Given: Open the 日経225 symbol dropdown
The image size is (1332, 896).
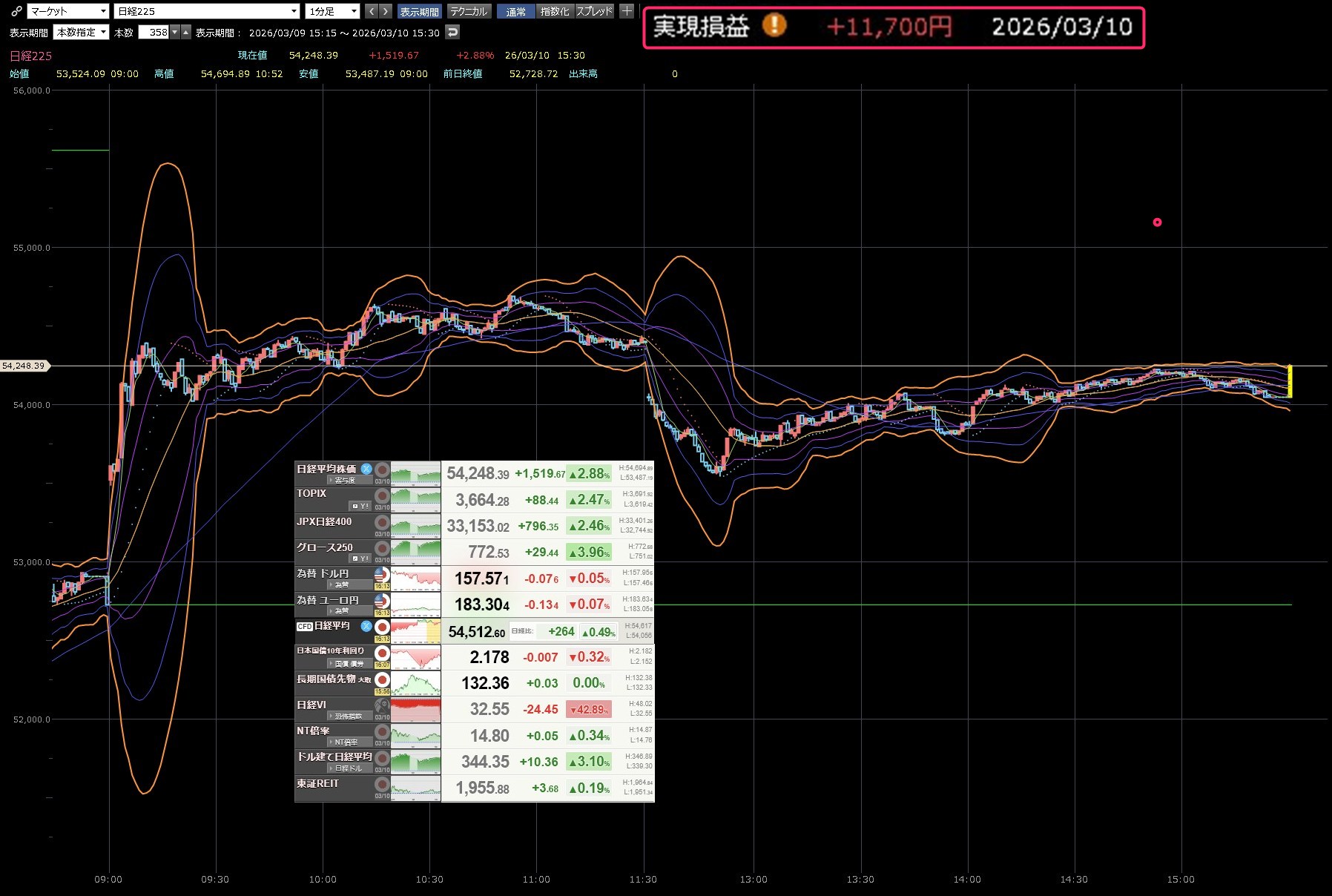Looking at the screenshot, I should [207, 11].
